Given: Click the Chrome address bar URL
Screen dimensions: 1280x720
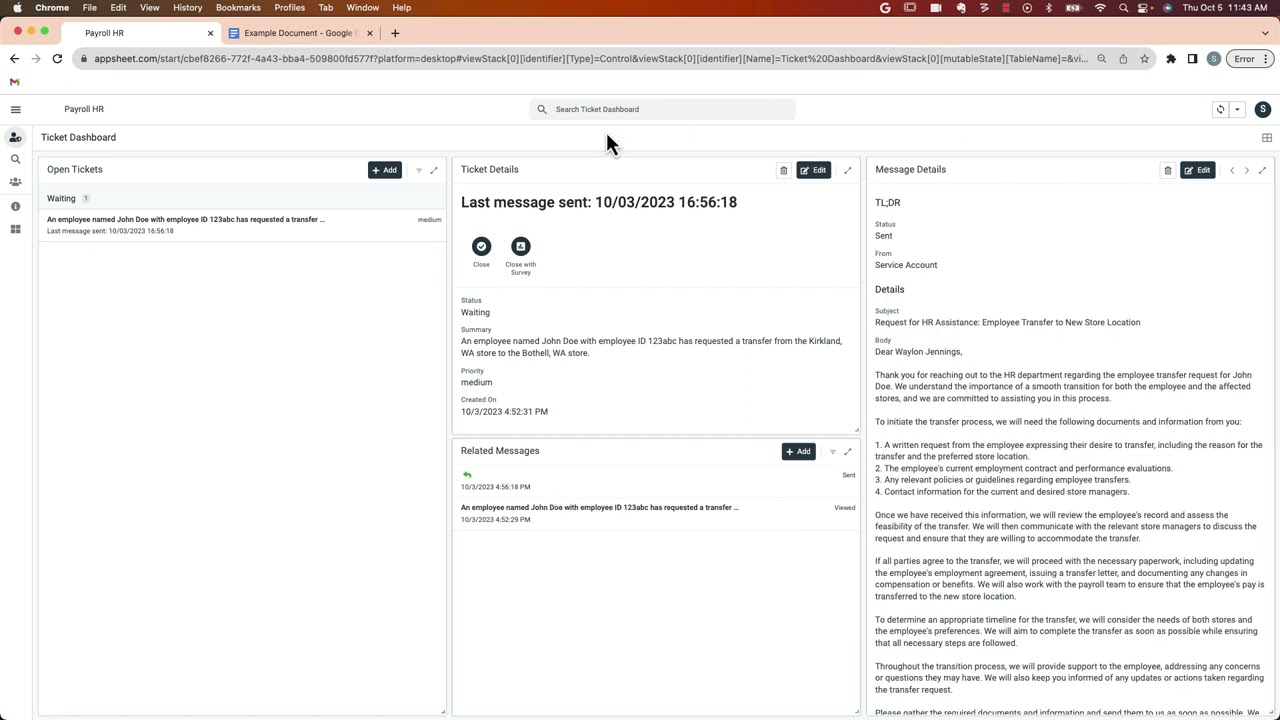Looking at the screenshot, I should tap(590, 59).
